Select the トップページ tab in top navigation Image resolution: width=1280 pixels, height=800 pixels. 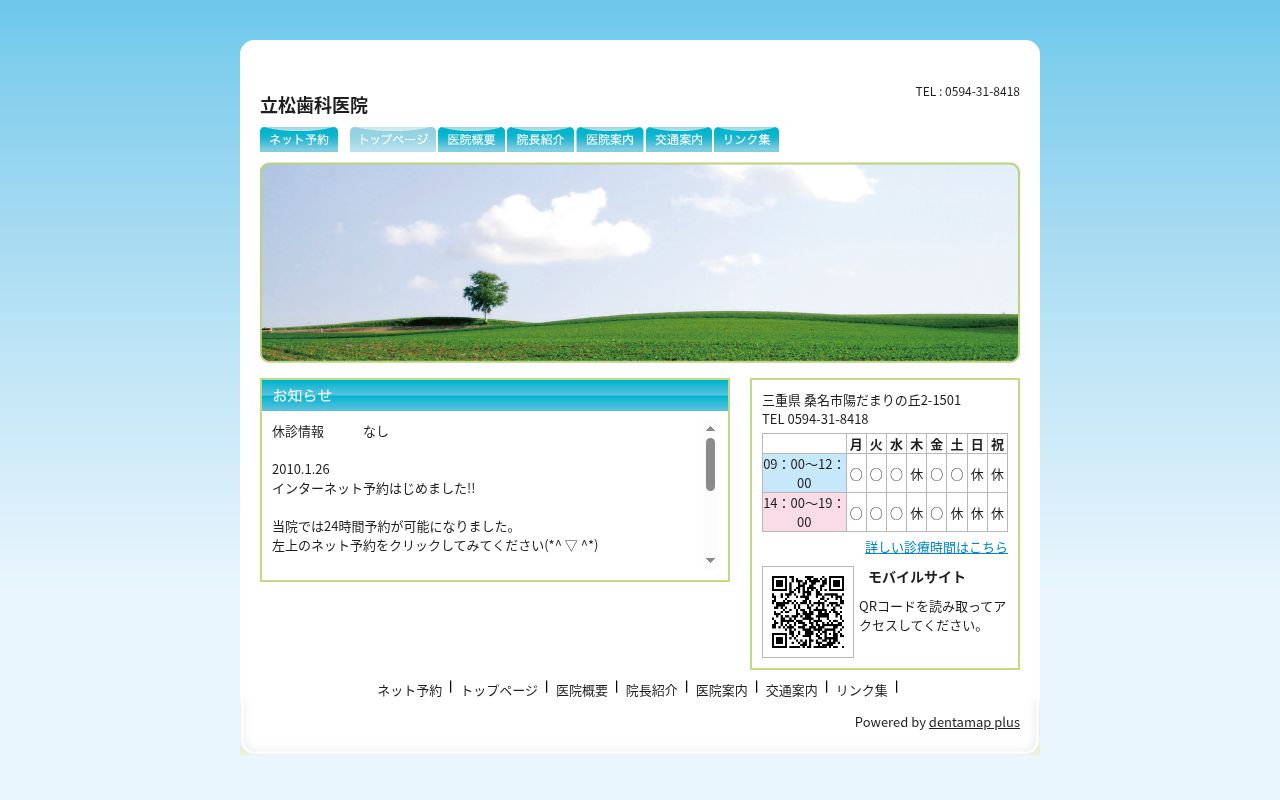393,140
